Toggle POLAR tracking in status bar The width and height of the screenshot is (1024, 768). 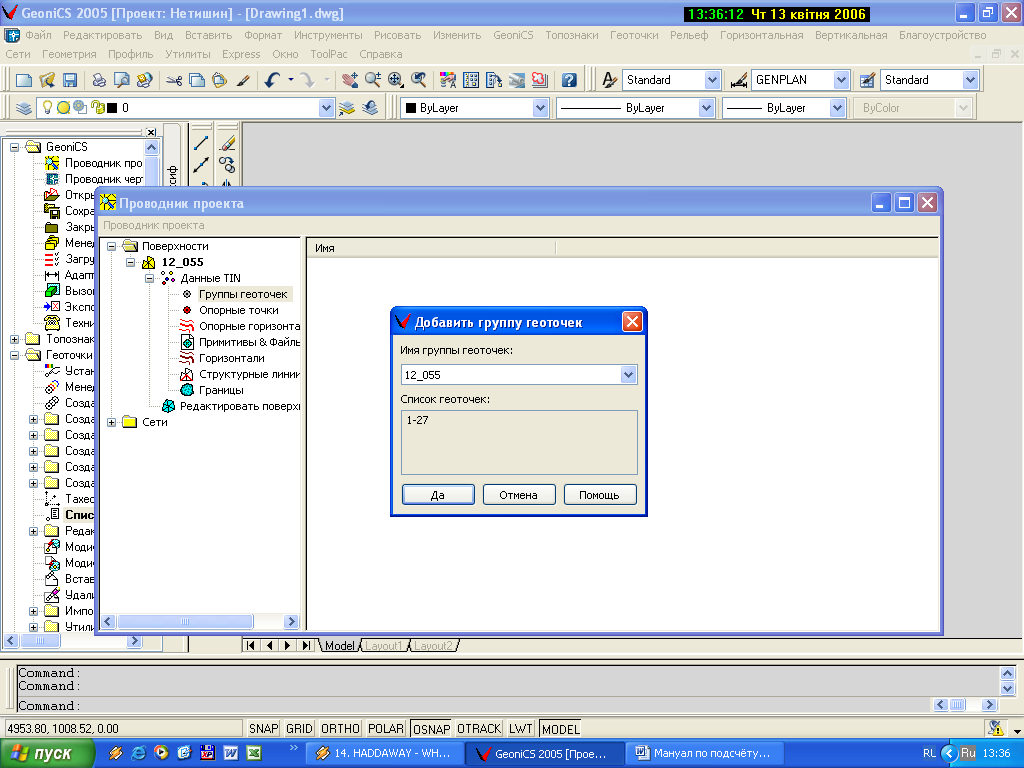click(x=385, y=729)
